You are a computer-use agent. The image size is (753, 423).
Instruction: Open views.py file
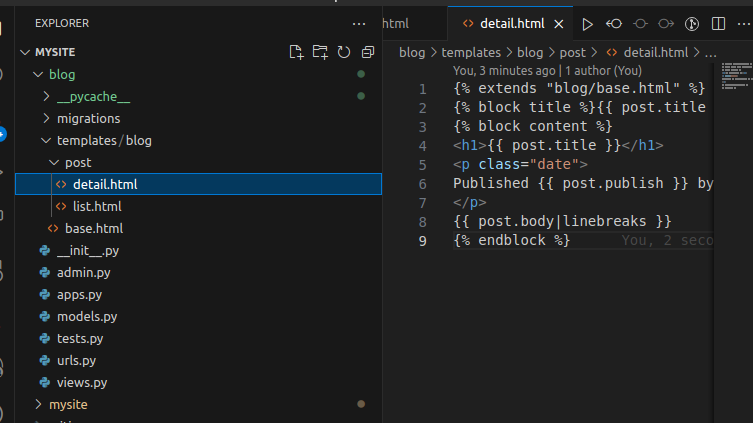click(199, 383)
